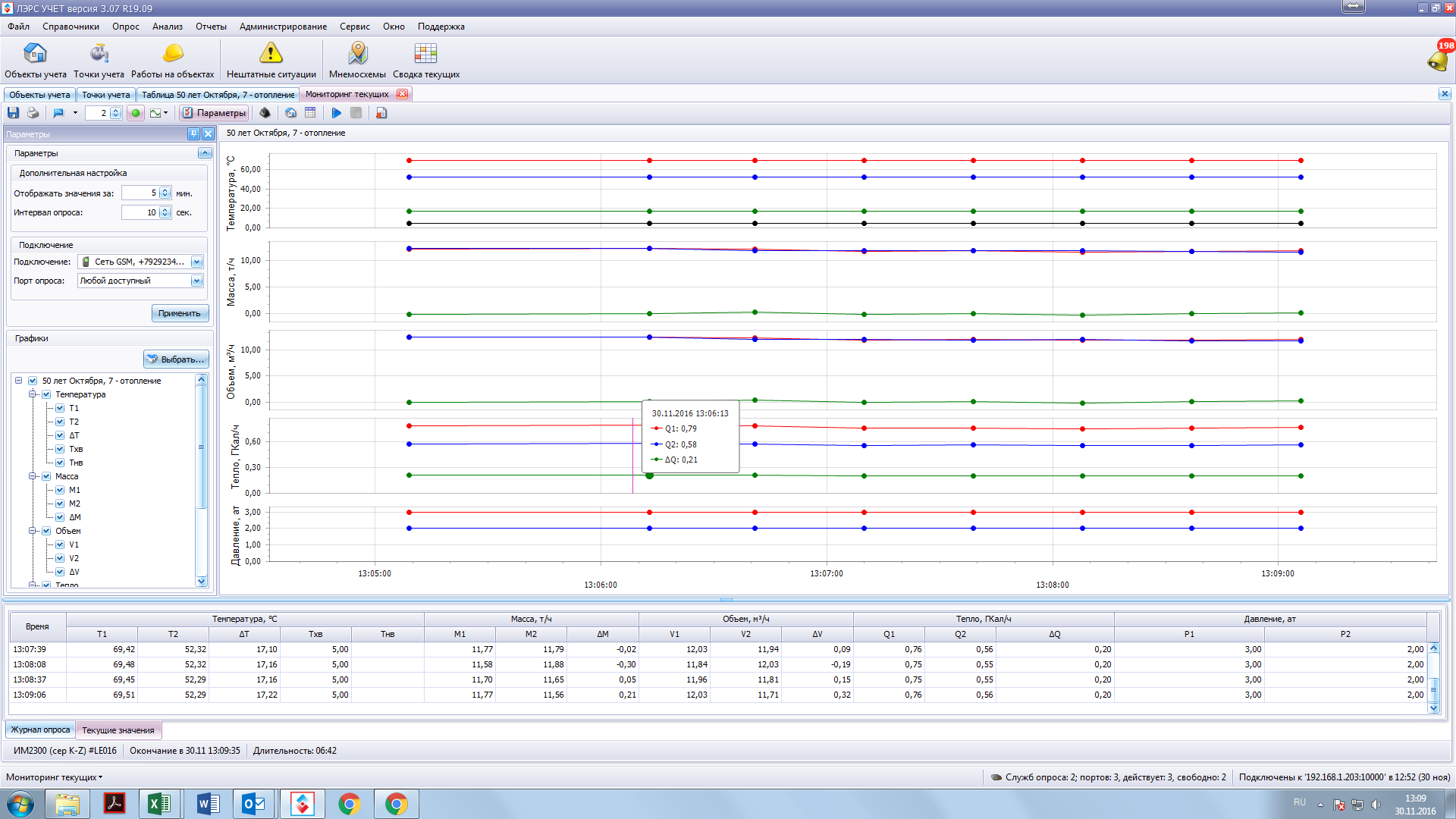Click the graphs tree vertical scrollbar
Screen dimensions: 1456x819
(x=201, y=481)
